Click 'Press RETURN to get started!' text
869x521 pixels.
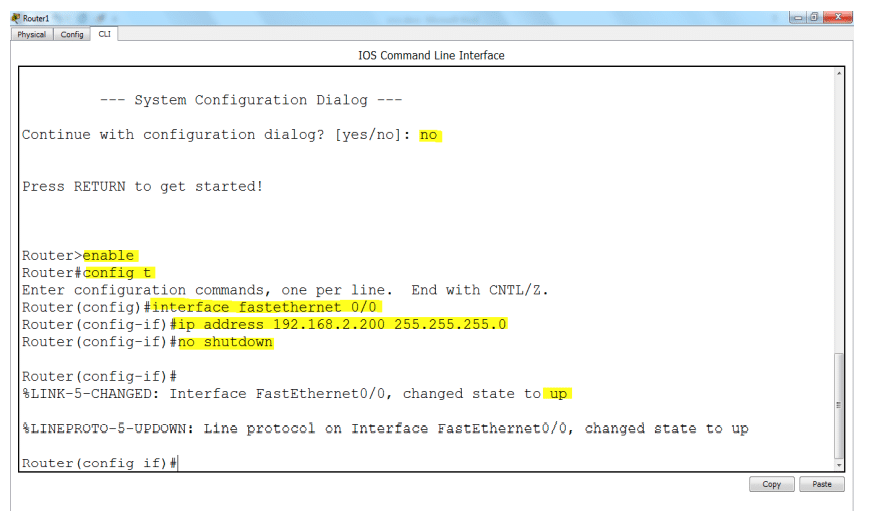142,186
